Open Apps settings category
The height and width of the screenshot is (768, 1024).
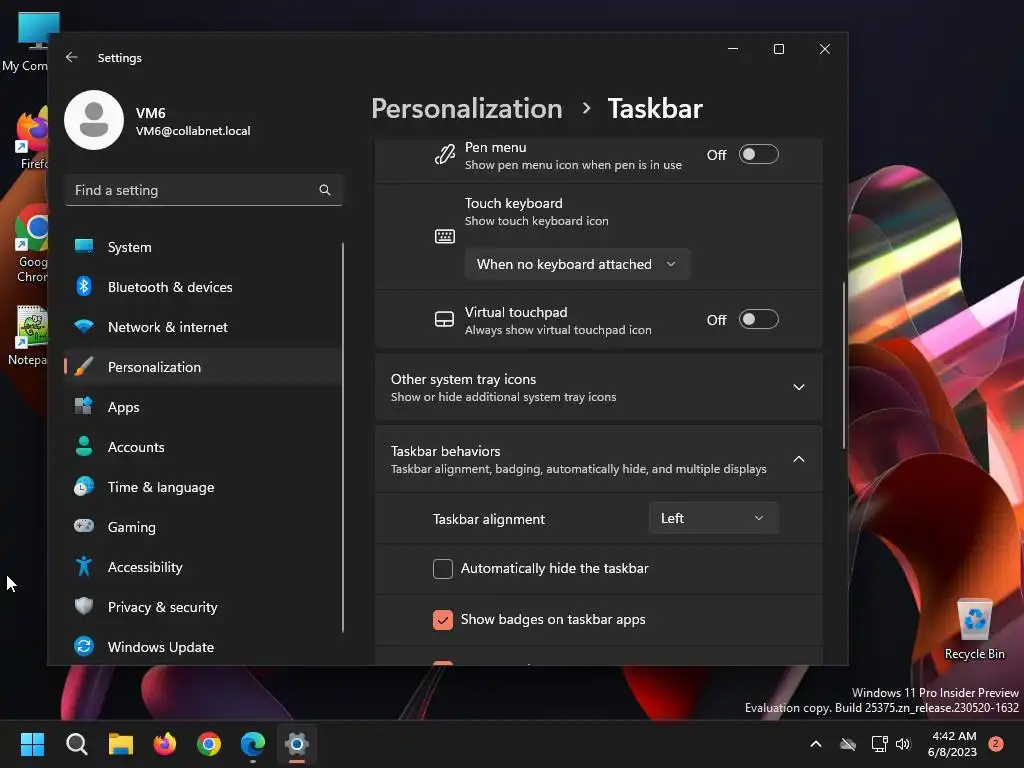pyautogui.click(x=202, y=407)
